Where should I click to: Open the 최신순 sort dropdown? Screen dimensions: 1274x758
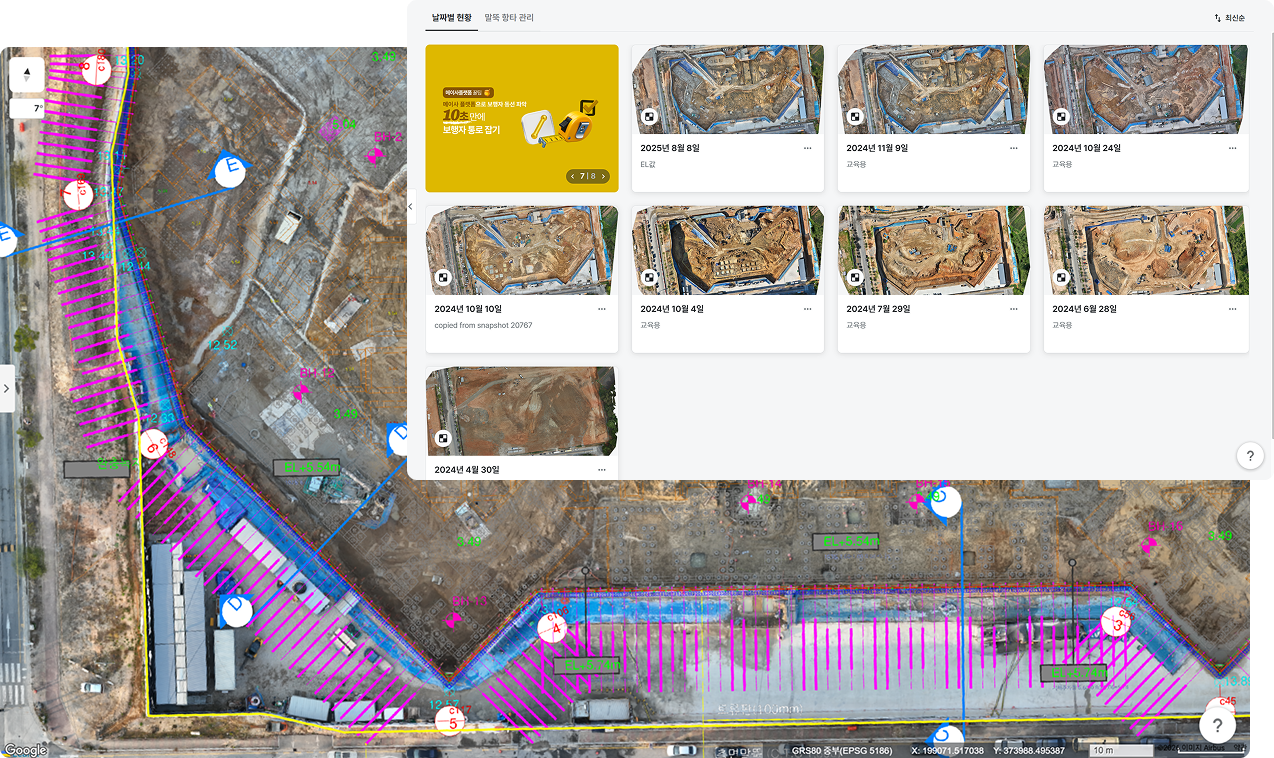(x=1230, y=18)
